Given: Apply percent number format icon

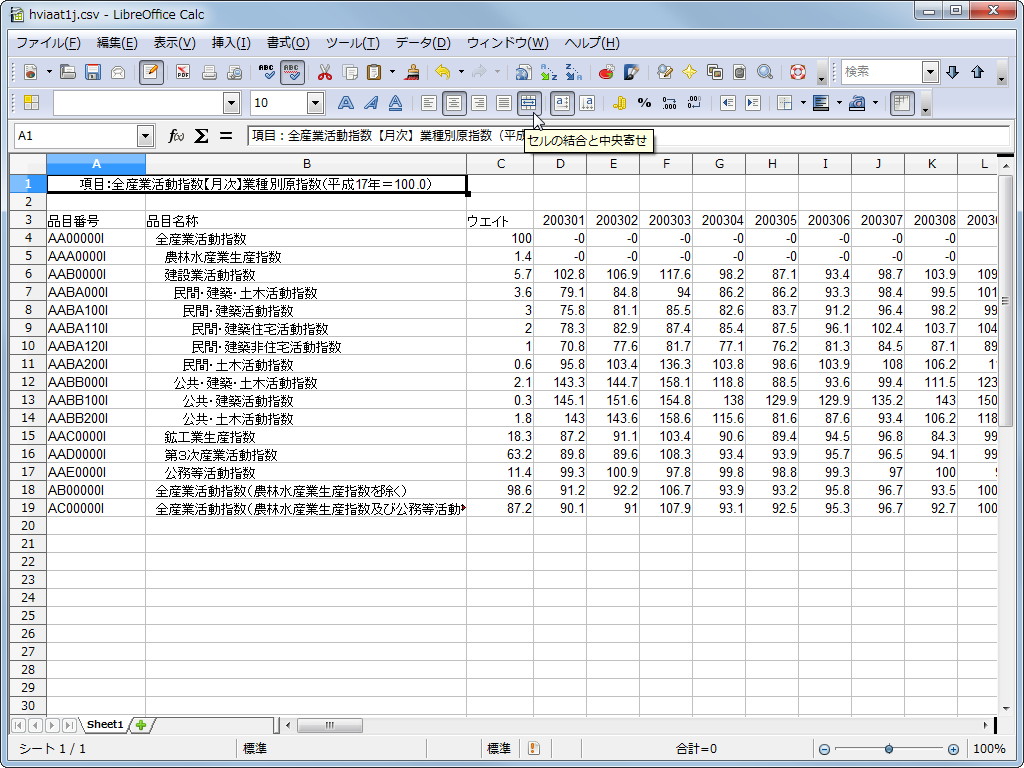Looking at the screenshot, I should (x=645, y=103).
